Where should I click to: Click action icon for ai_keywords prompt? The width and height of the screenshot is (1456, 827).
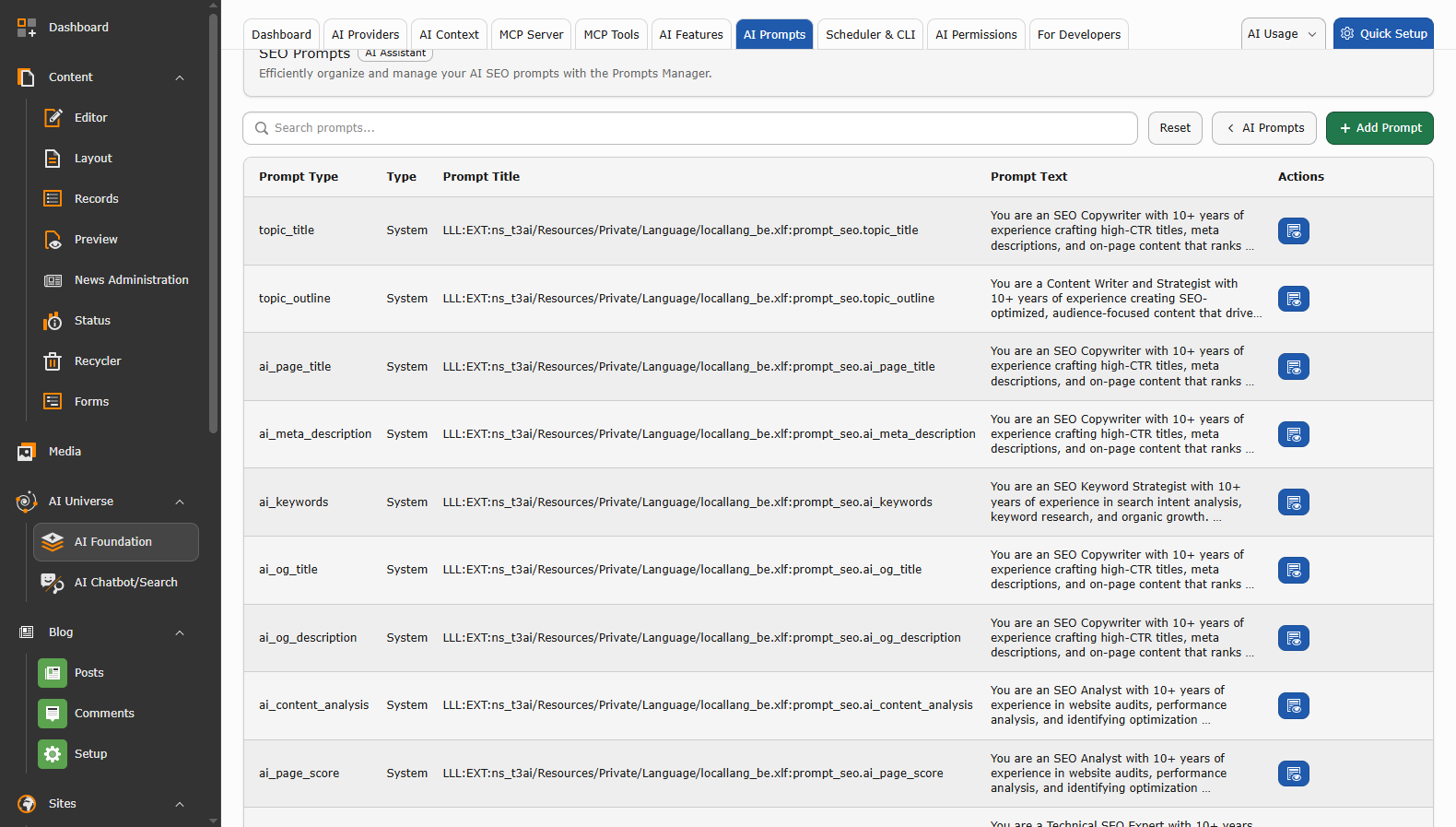point(1294,502)
